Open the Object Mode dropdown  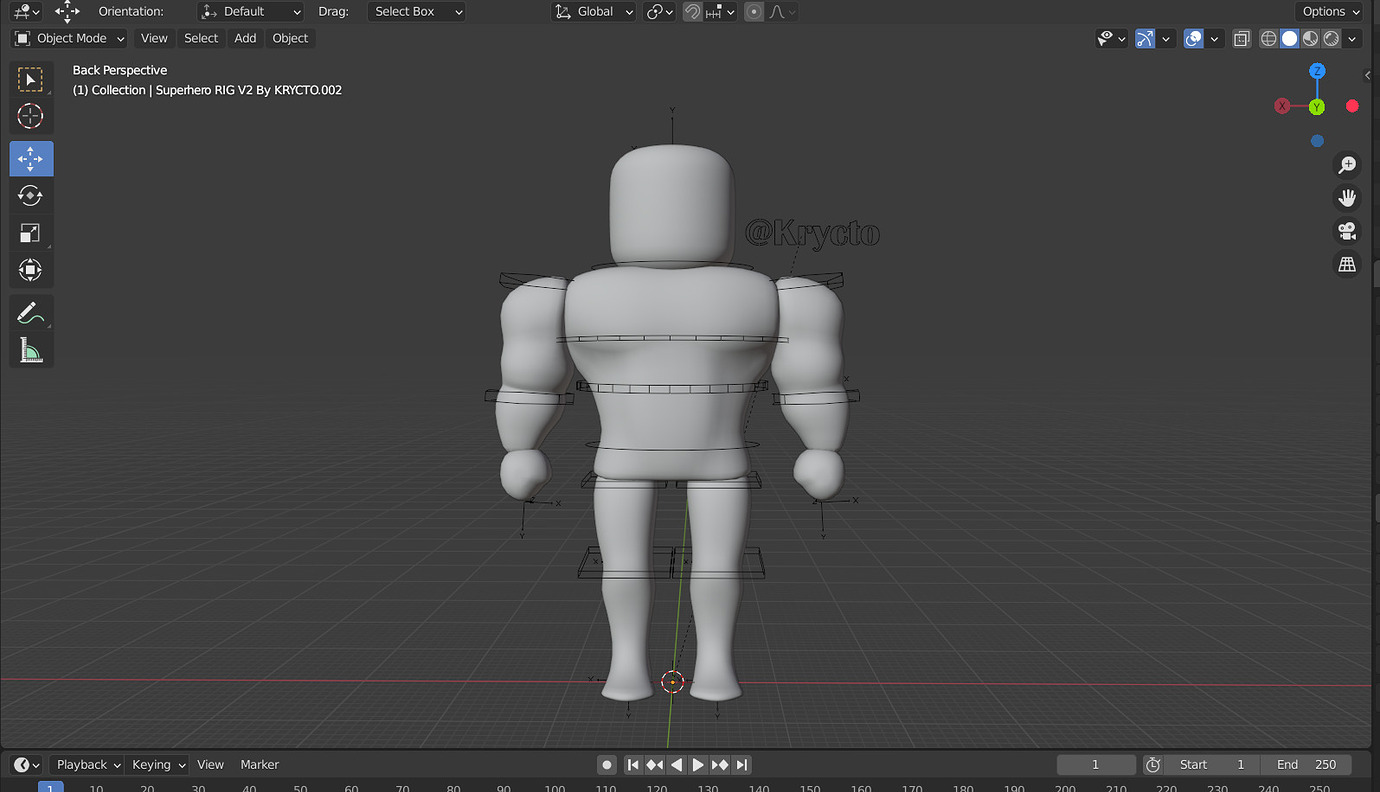(68, 37)
